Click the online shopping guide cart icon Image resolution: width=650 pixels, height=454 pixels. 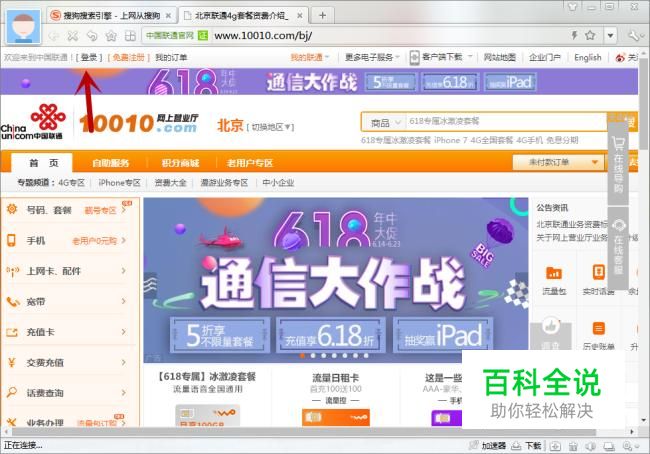(x=618, y=165)
